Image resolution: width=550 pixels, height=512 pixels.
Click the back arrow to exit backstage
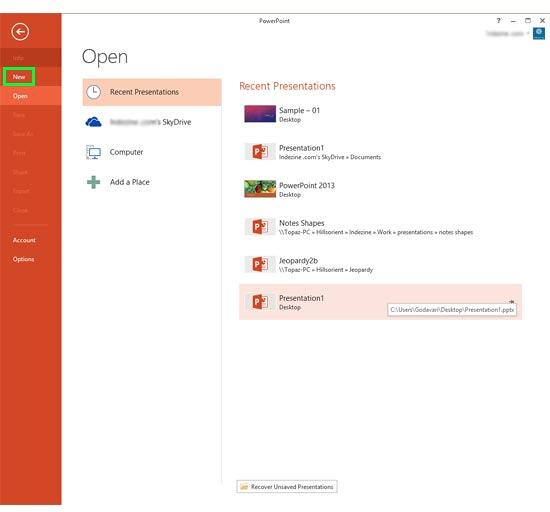pyautogui.click(x=20, y=32)
